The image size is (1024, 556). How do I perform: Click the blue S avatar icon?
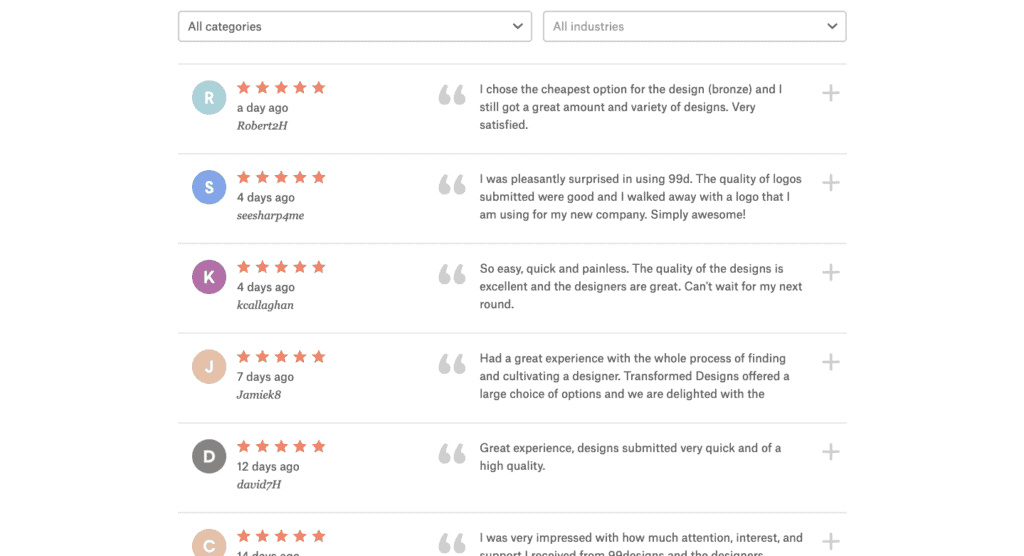pos(209,187)
